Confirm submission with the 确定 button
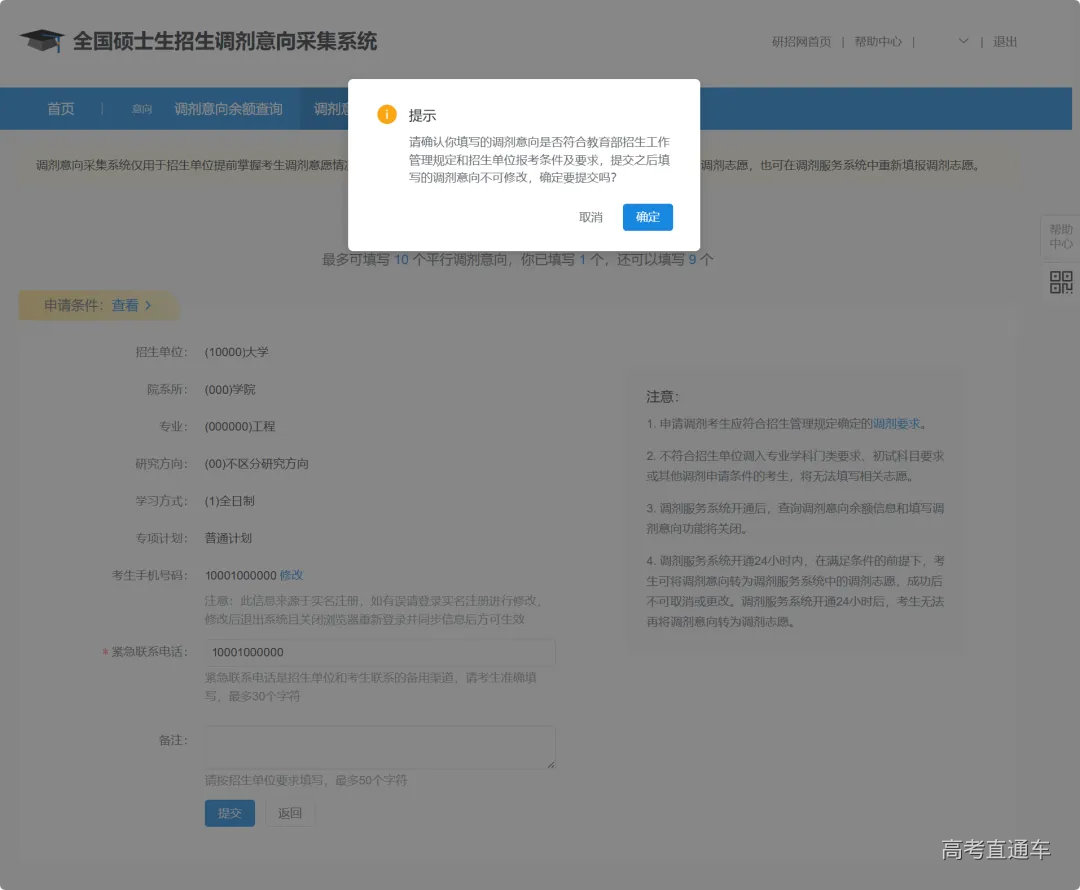 647,217
